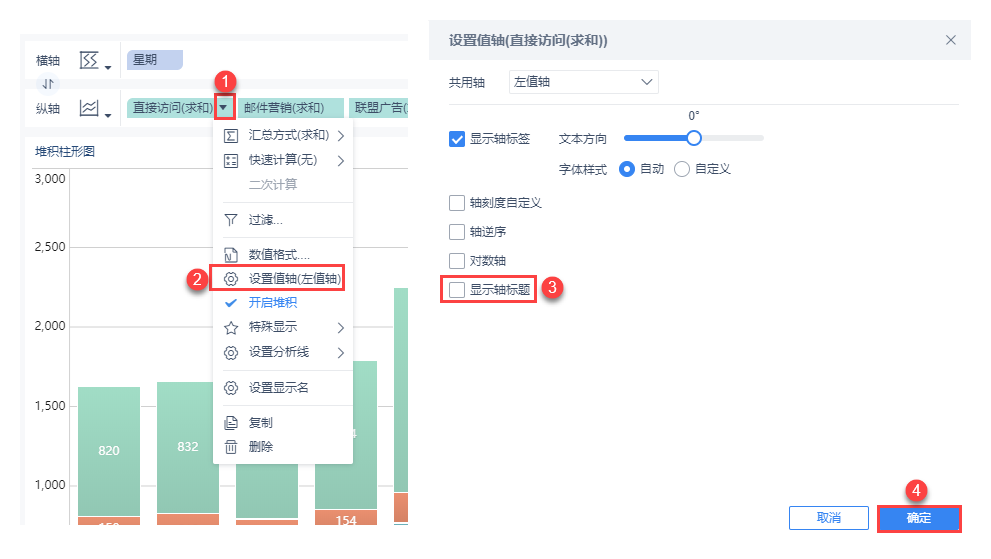Select the 数值格式 menu entry

pyautogui.click(x=278, y=255)
